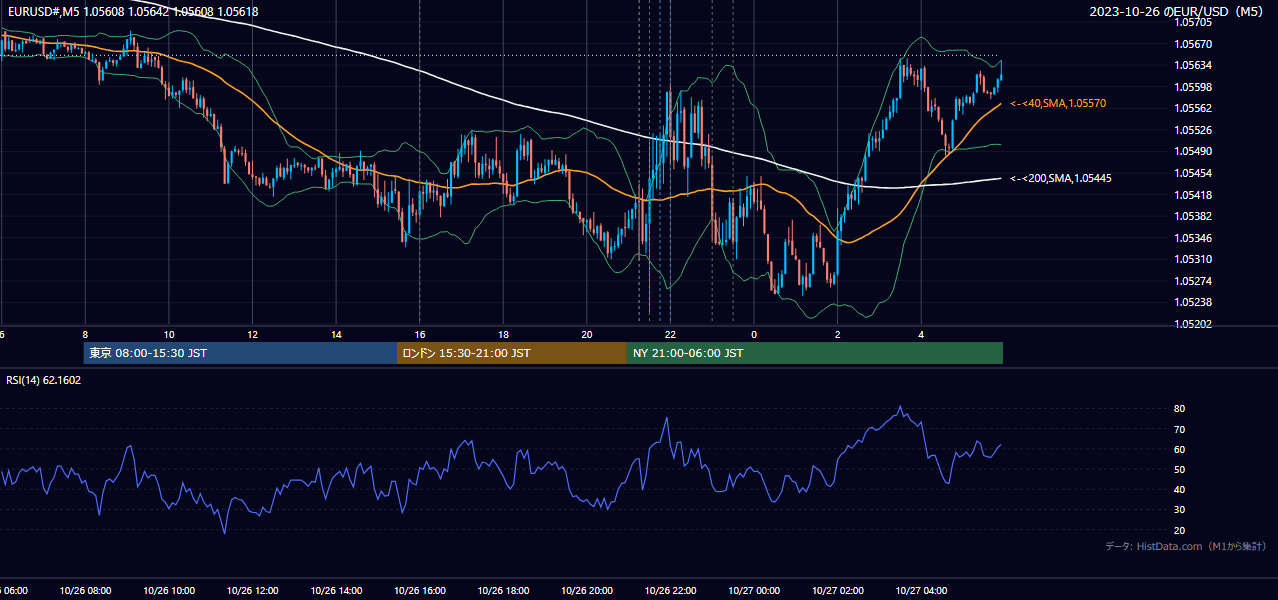Click the '<-<40,SMA,1.05570' moving average label
This screenshot has width=1278, height=600.
(1058, 103)
